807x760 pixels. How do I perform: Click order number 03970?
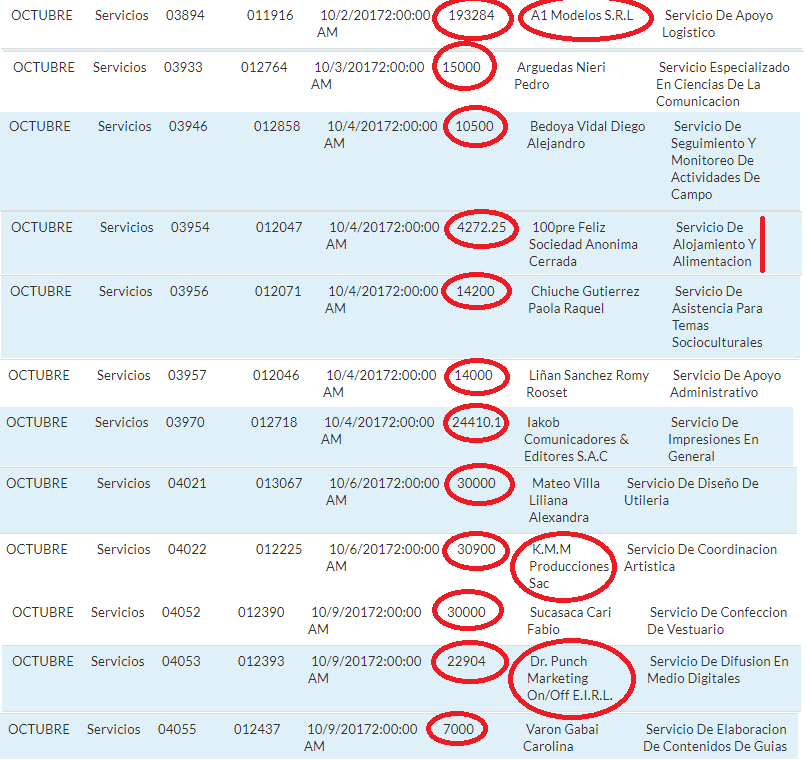tap(185, 422)
